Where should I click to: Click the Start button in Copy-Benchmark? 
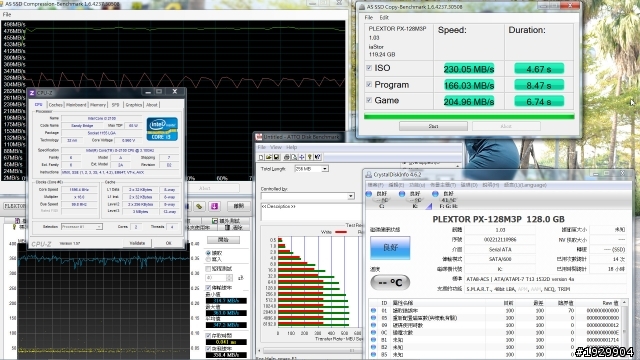click(x=433, y=127)
